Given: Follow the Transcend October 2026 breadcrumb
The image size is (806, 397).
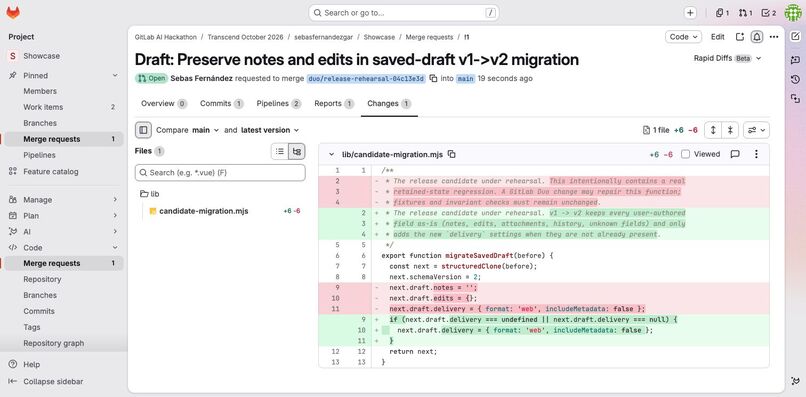Looking at the screenshot, I should coord(246,37).
